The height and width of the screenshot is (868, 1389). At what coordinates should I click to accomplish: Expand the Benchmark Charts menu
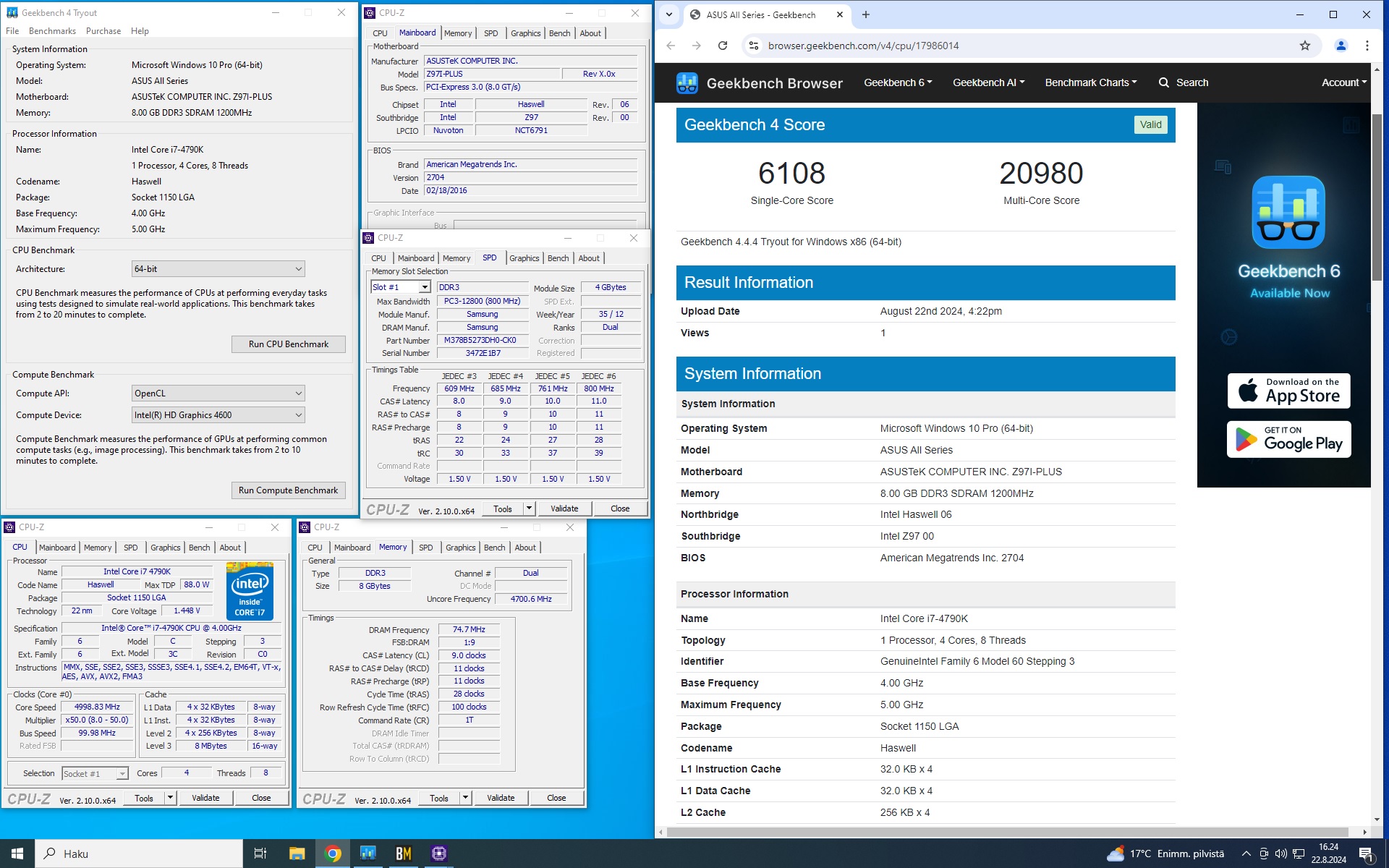[x=1090, y=82]
